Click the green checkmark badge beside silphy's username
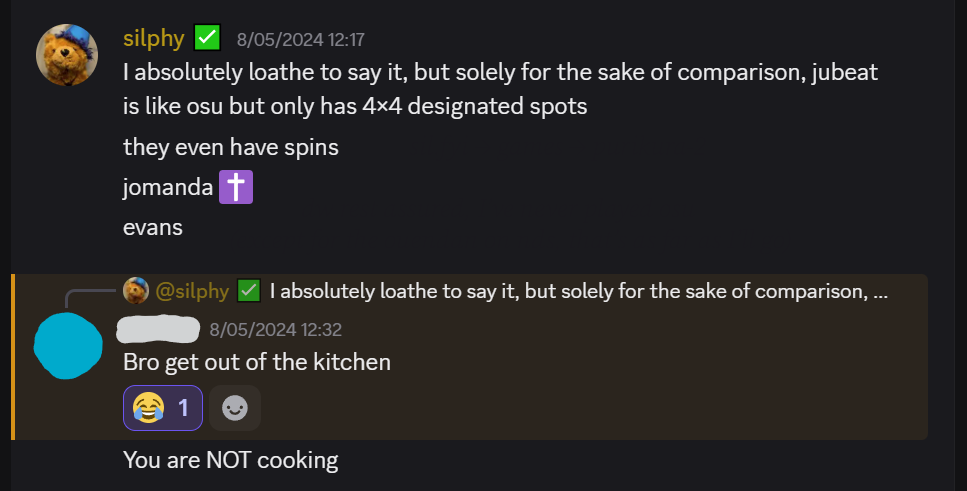Viewport: 967px width, 491px height. [x=207, y=39]
